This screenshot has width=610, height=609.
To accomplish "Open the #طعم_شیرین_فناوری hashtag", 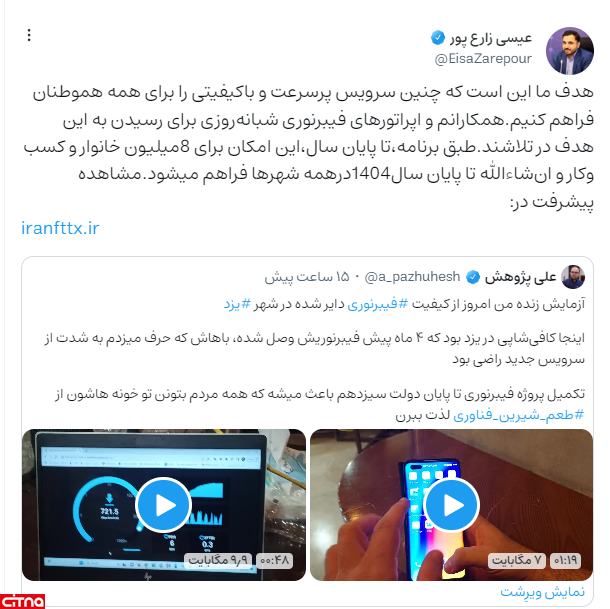I will [519, 415].
